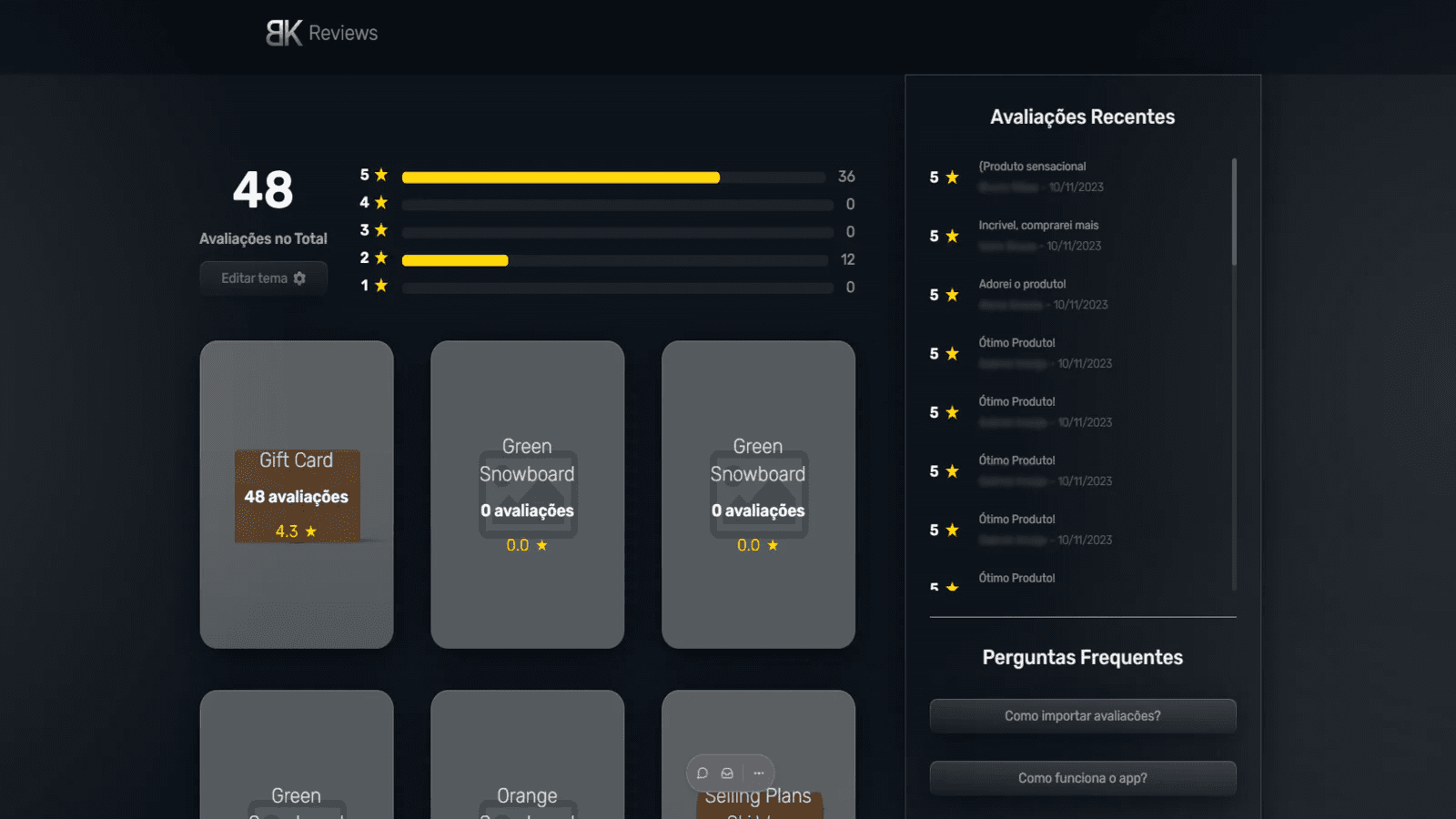Expand the 'Como funciona o app?' FAQ item
The width and height of the screenshot is (1456, 819).
coord(1082,777)
